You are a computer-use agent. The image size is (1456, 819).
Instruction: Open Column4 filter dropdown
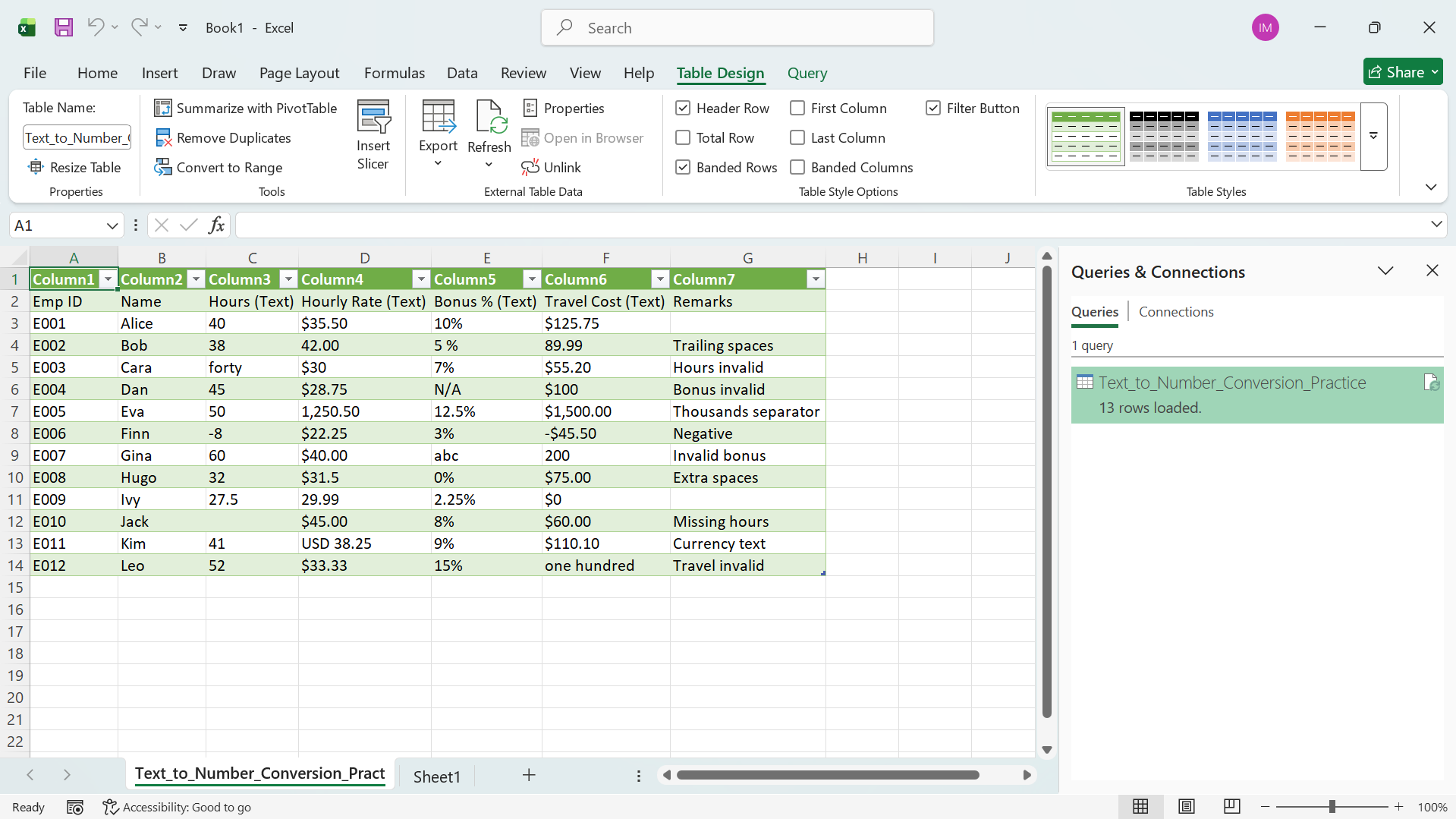(x=421, y=279)
